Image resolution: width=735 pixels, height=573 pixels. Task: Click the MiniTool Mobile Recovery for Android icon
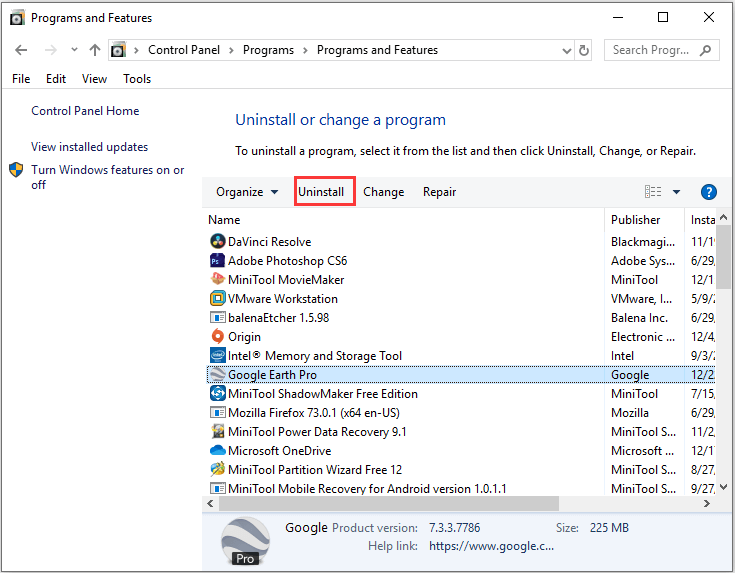(218, 489)
